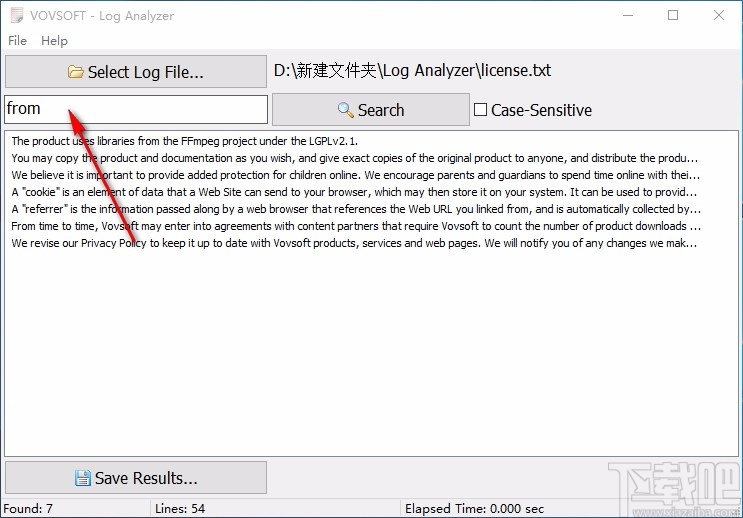Click the Select Log File button

click(x=136, y=72)
